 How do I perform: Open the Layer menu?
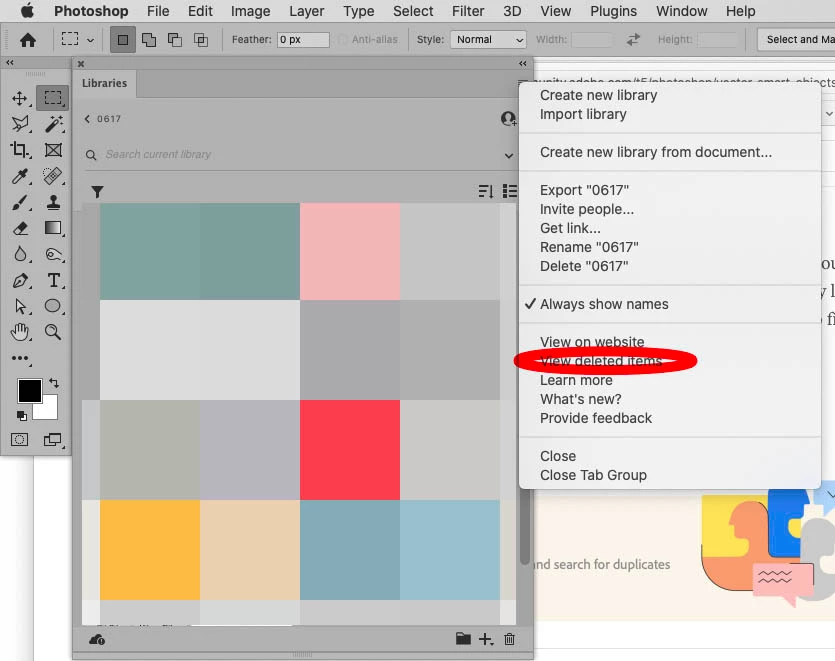pyautogui.click(x=306, y=11)
